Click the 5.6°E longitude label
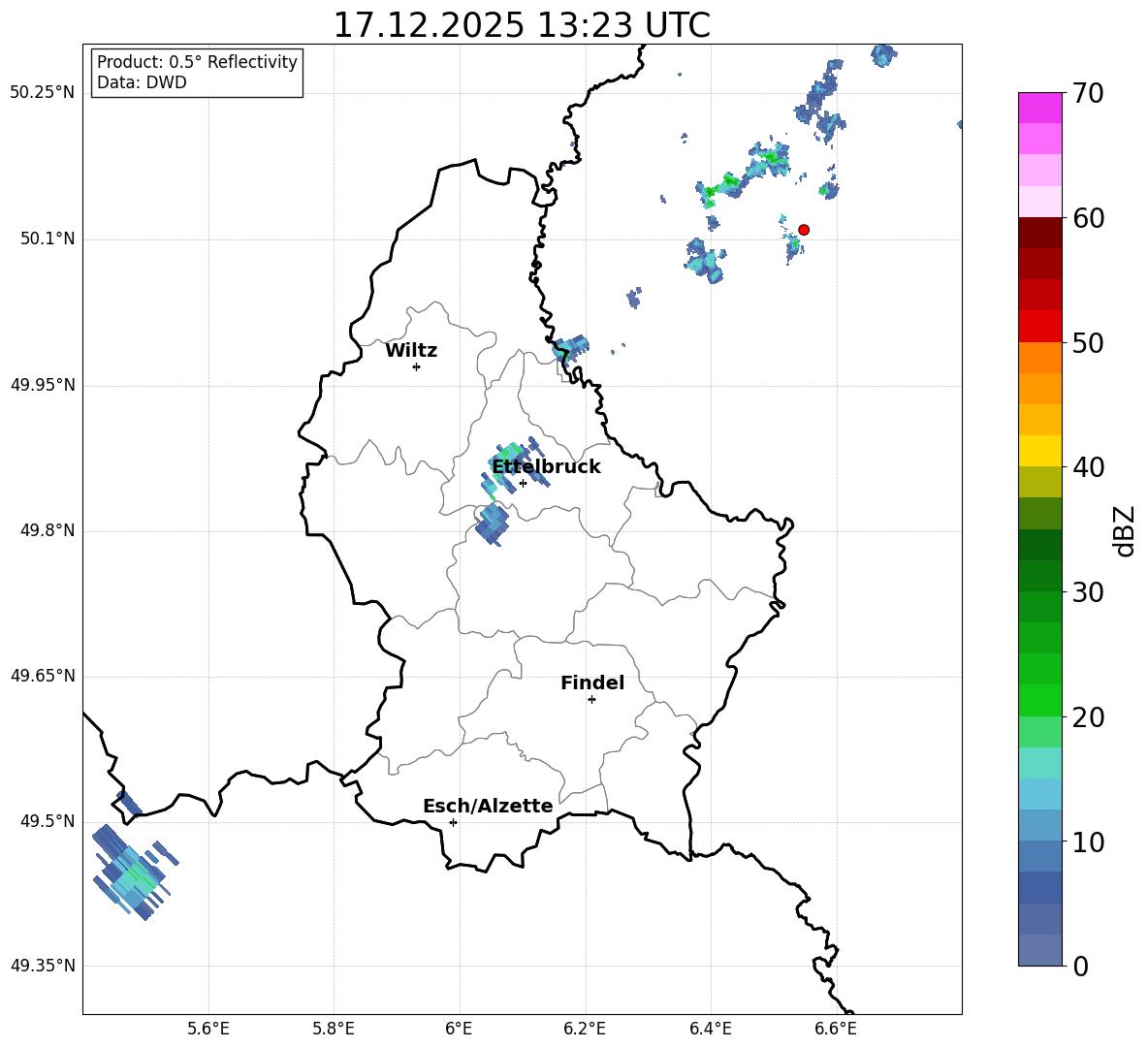 (208, 1029)
